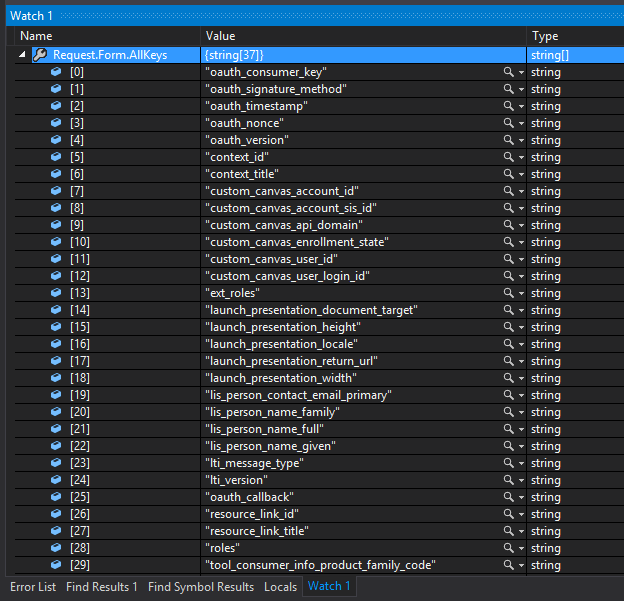The image size is (624, 601).
Task: Open text visualizer magnifier for oauth_version
Action: (x=508, y=140)
